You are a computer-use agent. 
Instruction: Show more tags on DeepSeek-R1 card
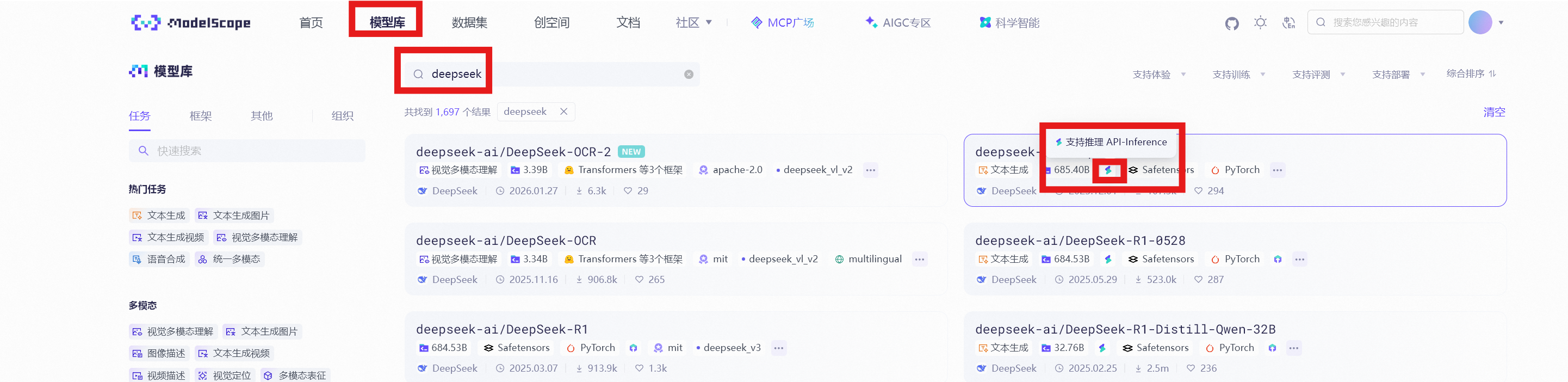[x=778, y=348]
